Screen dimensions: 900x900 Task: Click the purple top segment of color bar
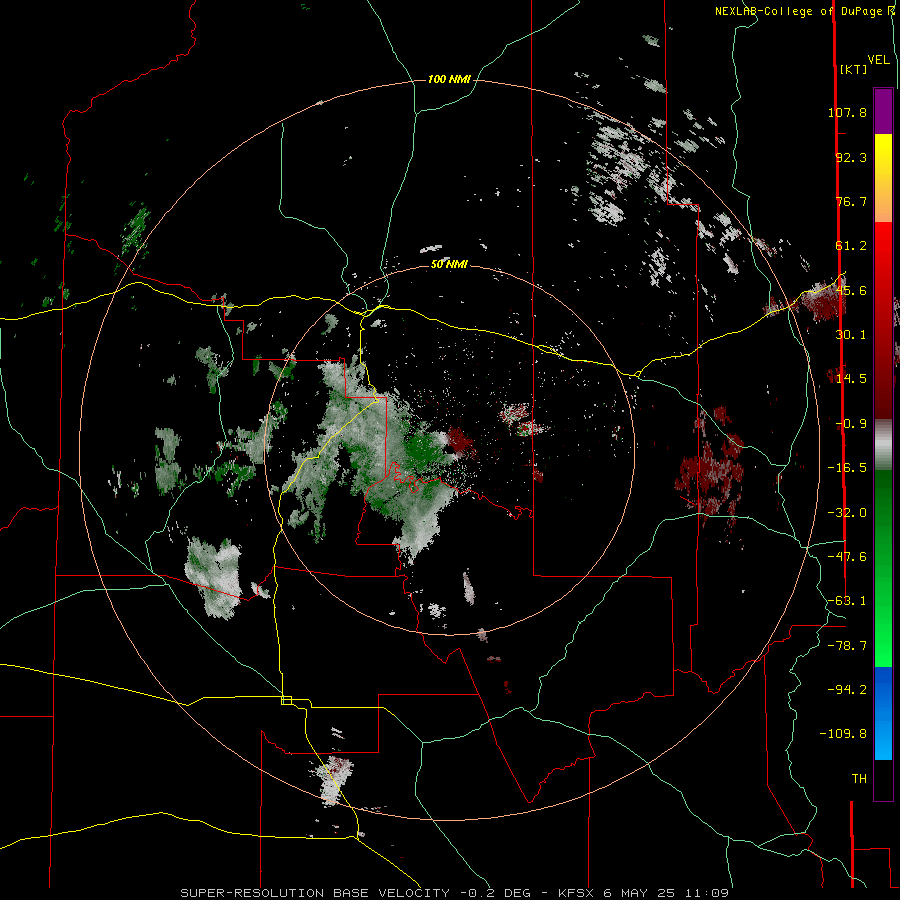(x=883, y=112)
